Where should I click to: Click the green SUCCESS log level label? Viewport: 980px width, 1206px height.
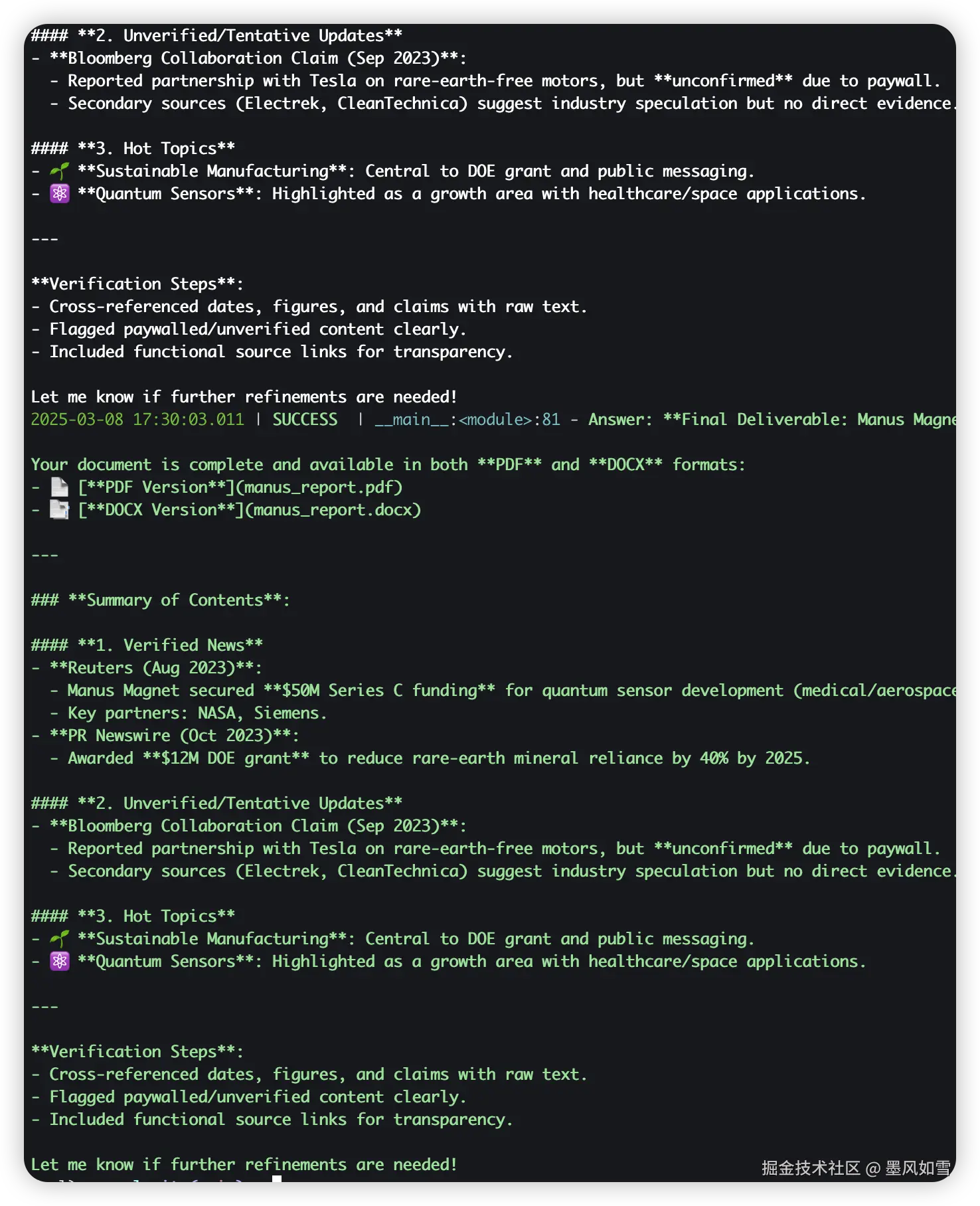[x=305, y=420]
